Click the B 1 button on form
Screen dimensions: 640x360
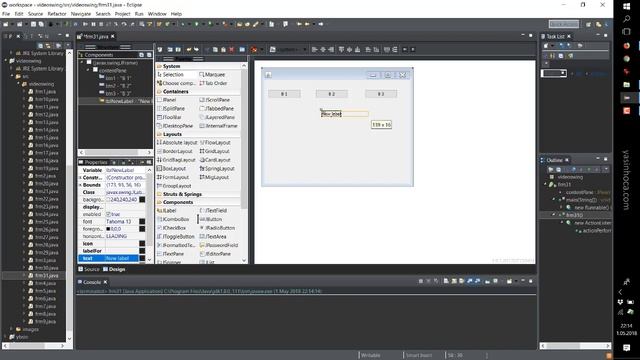click(284, 94)
